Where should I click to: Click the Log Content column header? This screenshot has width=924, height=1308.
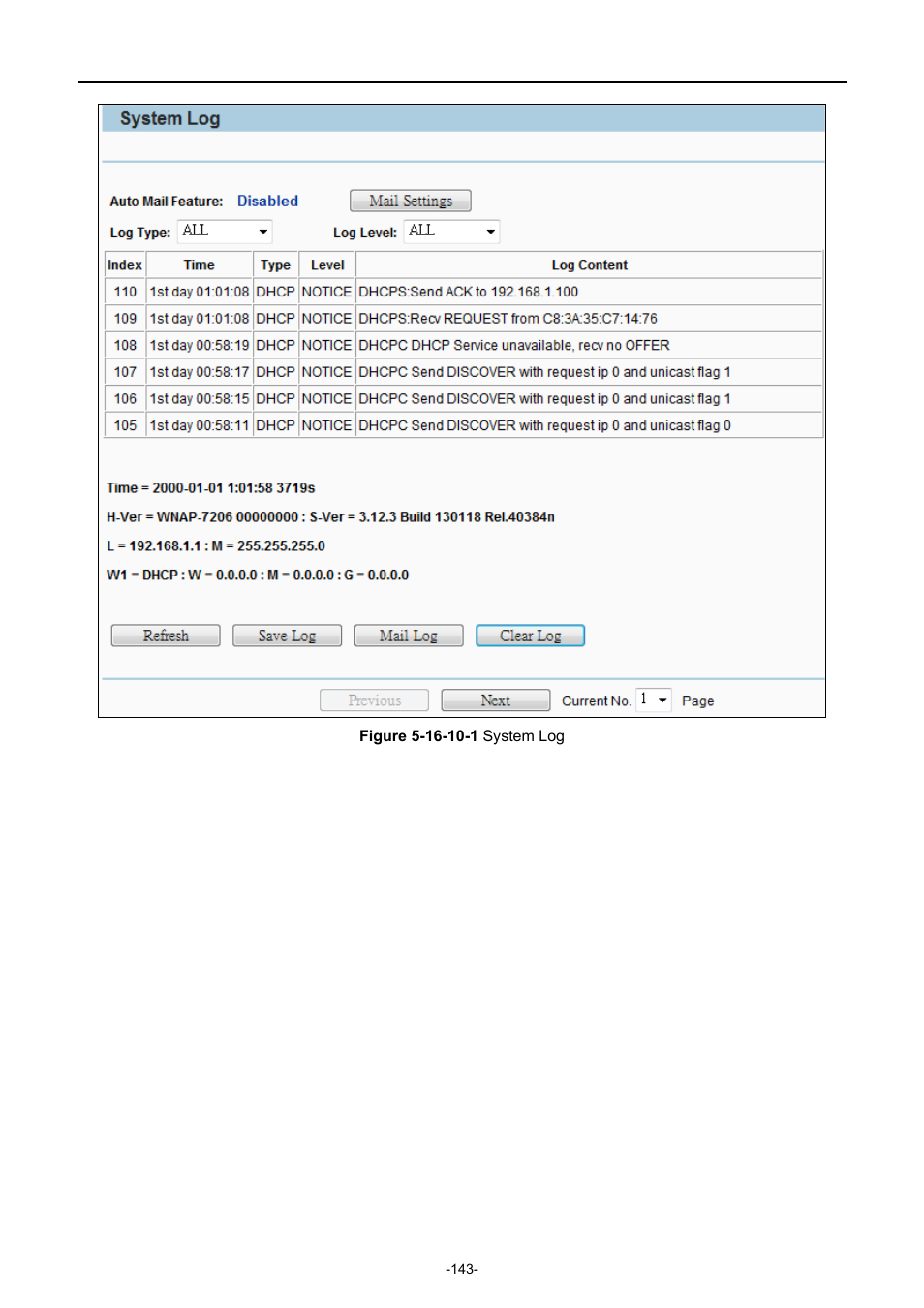click(x=589, y=265)
